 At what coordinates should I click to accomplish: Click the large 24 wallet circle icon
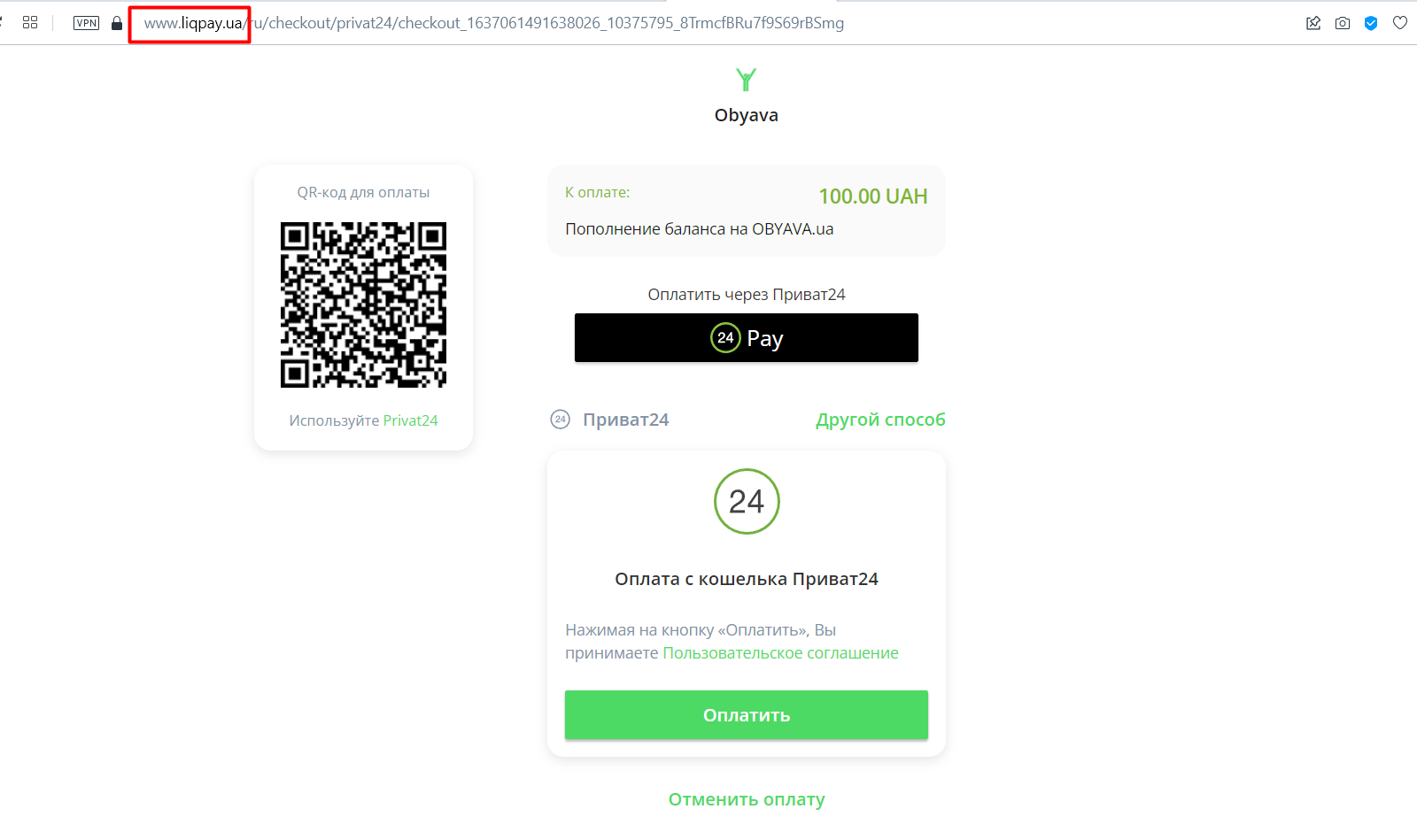point(747,501)
